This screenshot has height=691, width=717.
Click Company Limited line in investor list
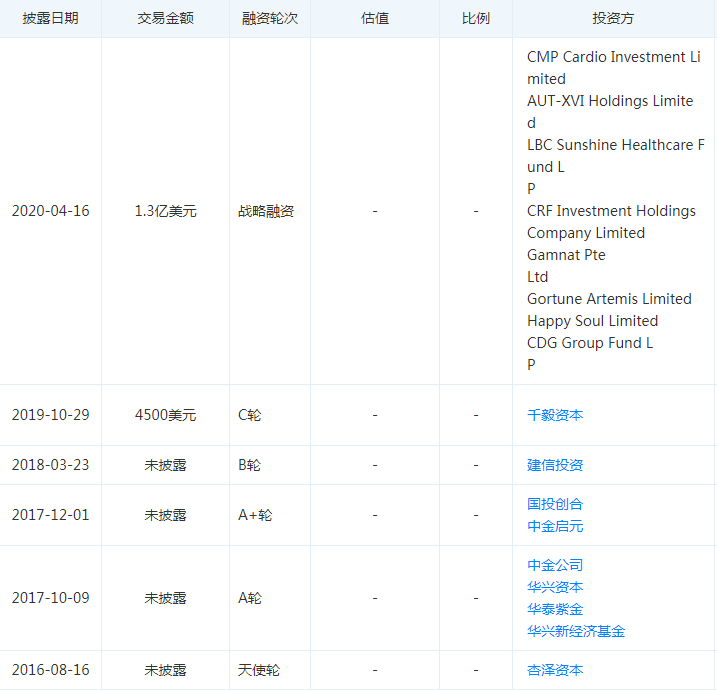(586, 233)
